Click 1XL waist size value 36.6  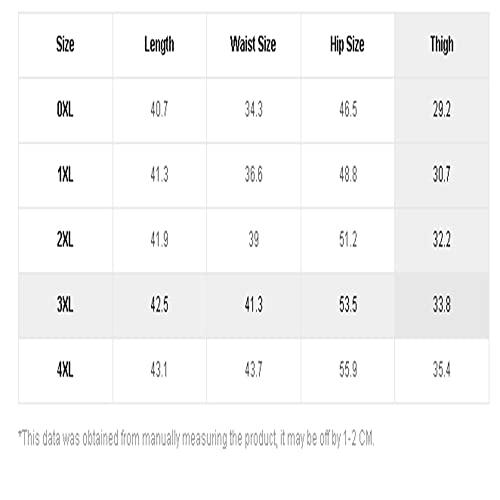(x=254, y=175)
